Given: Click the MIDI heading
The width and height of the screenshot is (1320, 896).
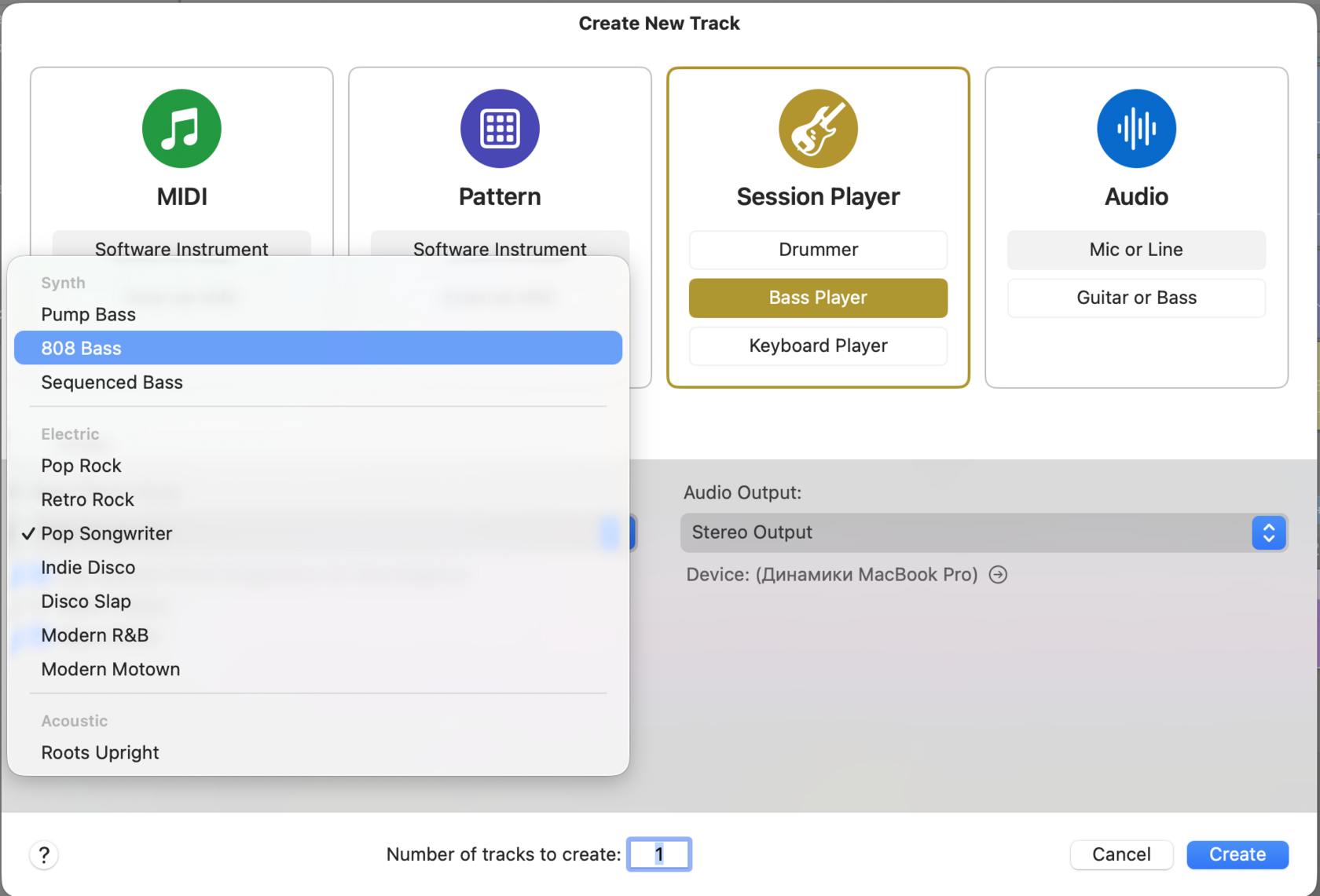Looking at the screenshot, I should click(181, 196).
